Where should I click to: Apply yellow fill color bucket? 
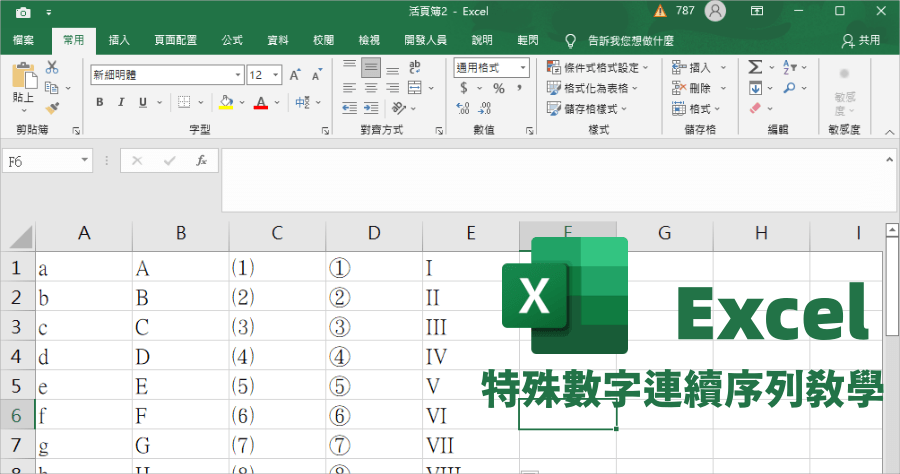click(226, 102)
